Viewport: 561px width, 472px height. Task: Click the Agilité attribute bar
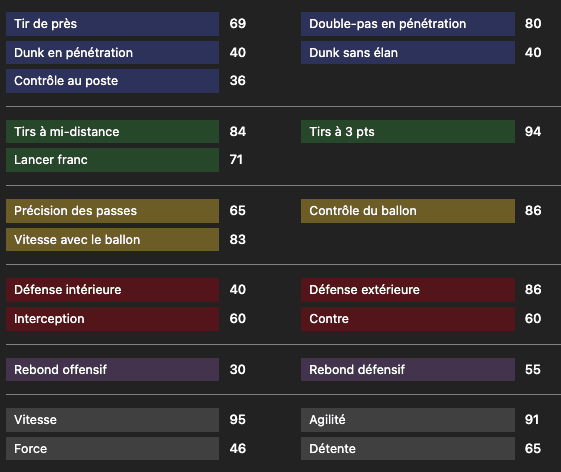coord(408,420)
